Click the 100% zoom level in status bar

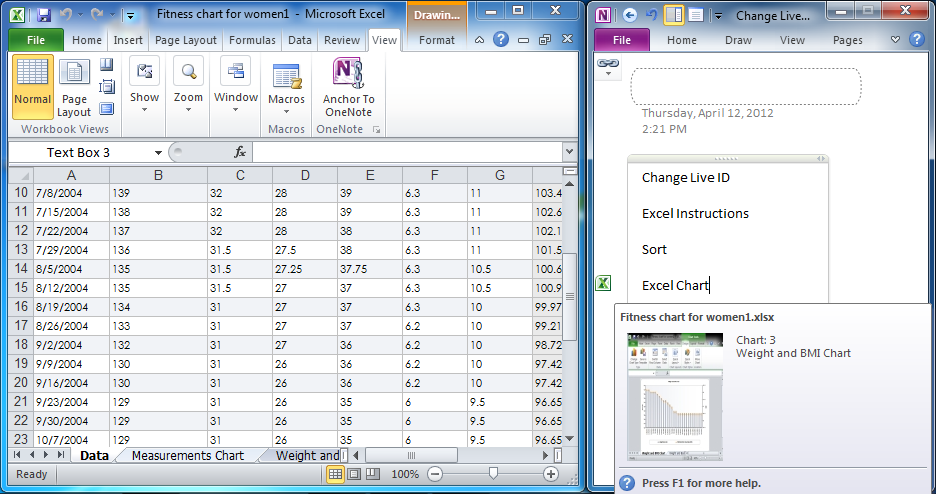click(405, 474)
